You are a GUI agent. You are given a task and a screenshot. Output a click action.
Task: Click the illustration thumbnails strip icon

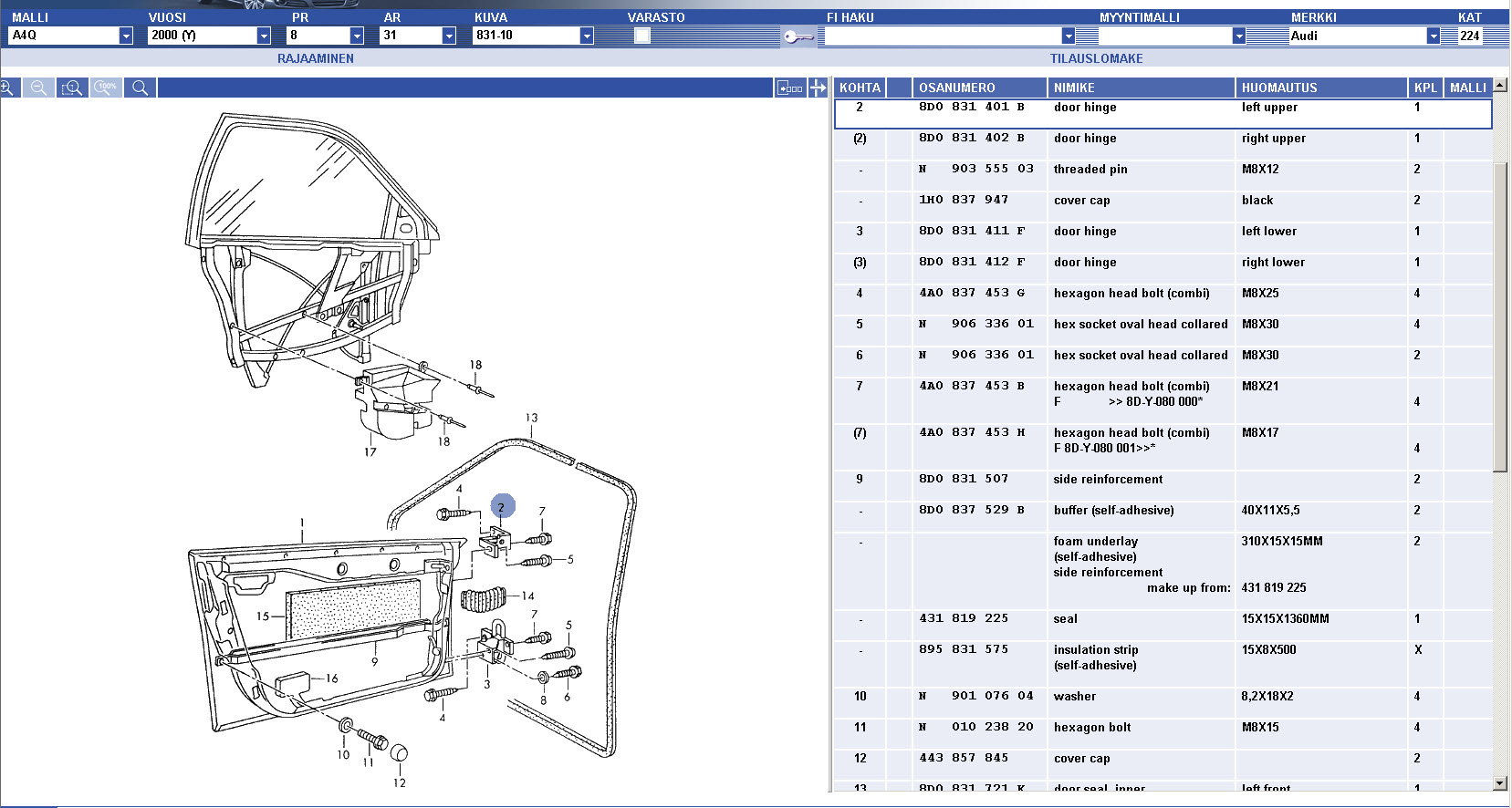(789, 88)
